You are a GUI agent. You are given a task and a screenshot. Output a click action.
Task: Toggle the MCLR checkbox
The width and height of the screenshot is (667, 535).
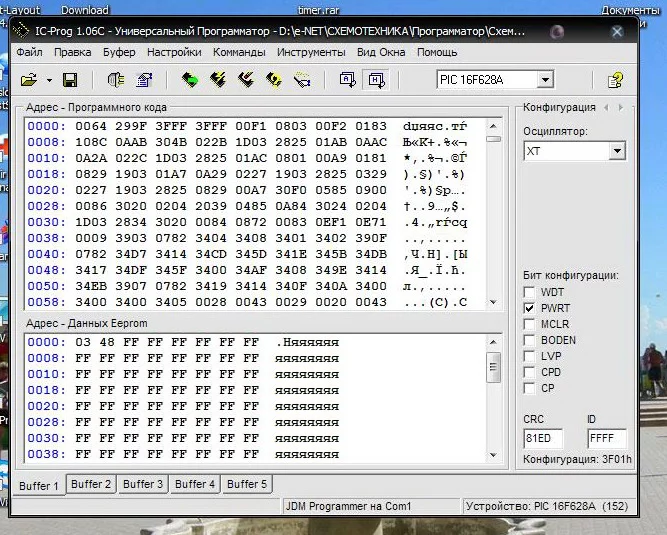[530, 324]
